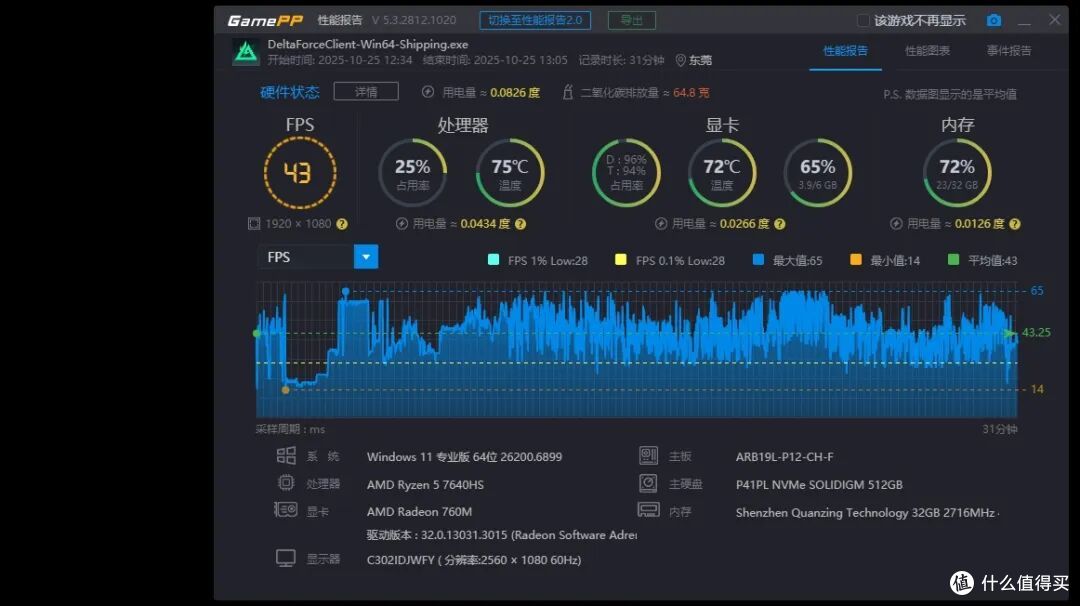Switch to 事件报告 tab
This screenshot has width=1080, height=606.
pyautogui.click(x=1009, y=51)
